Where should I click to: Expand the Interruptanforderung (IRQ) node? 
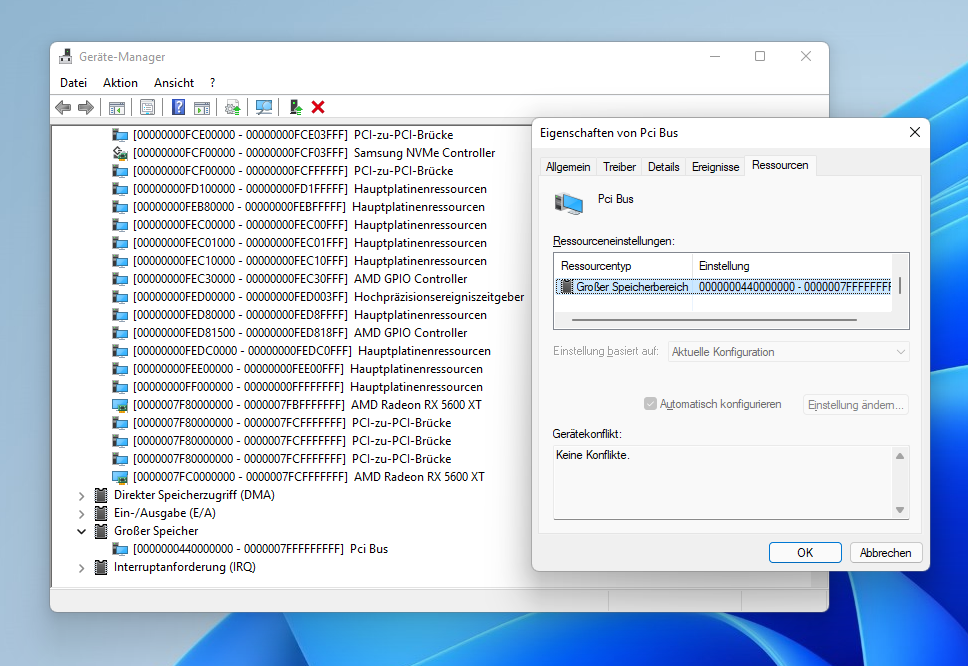[81, 568]
